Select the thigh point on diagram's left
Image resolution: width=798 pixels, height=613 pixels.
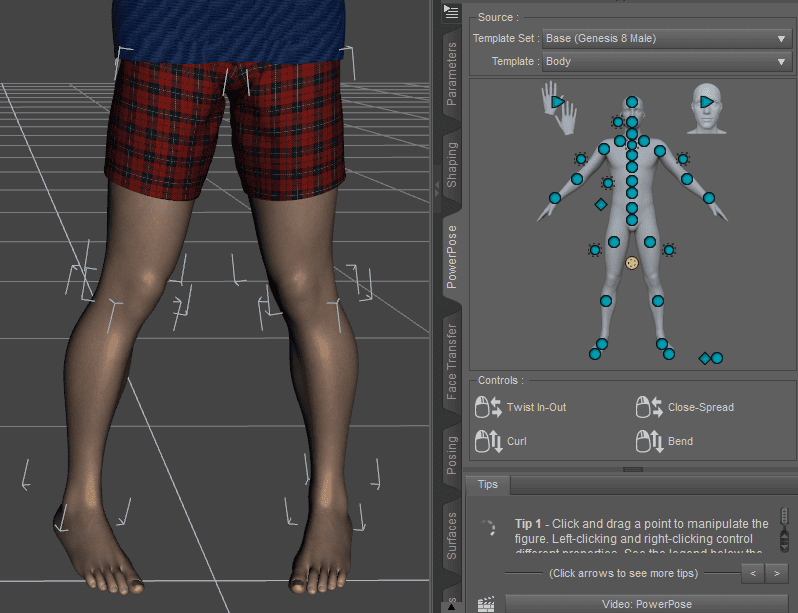tap(614, 242)
